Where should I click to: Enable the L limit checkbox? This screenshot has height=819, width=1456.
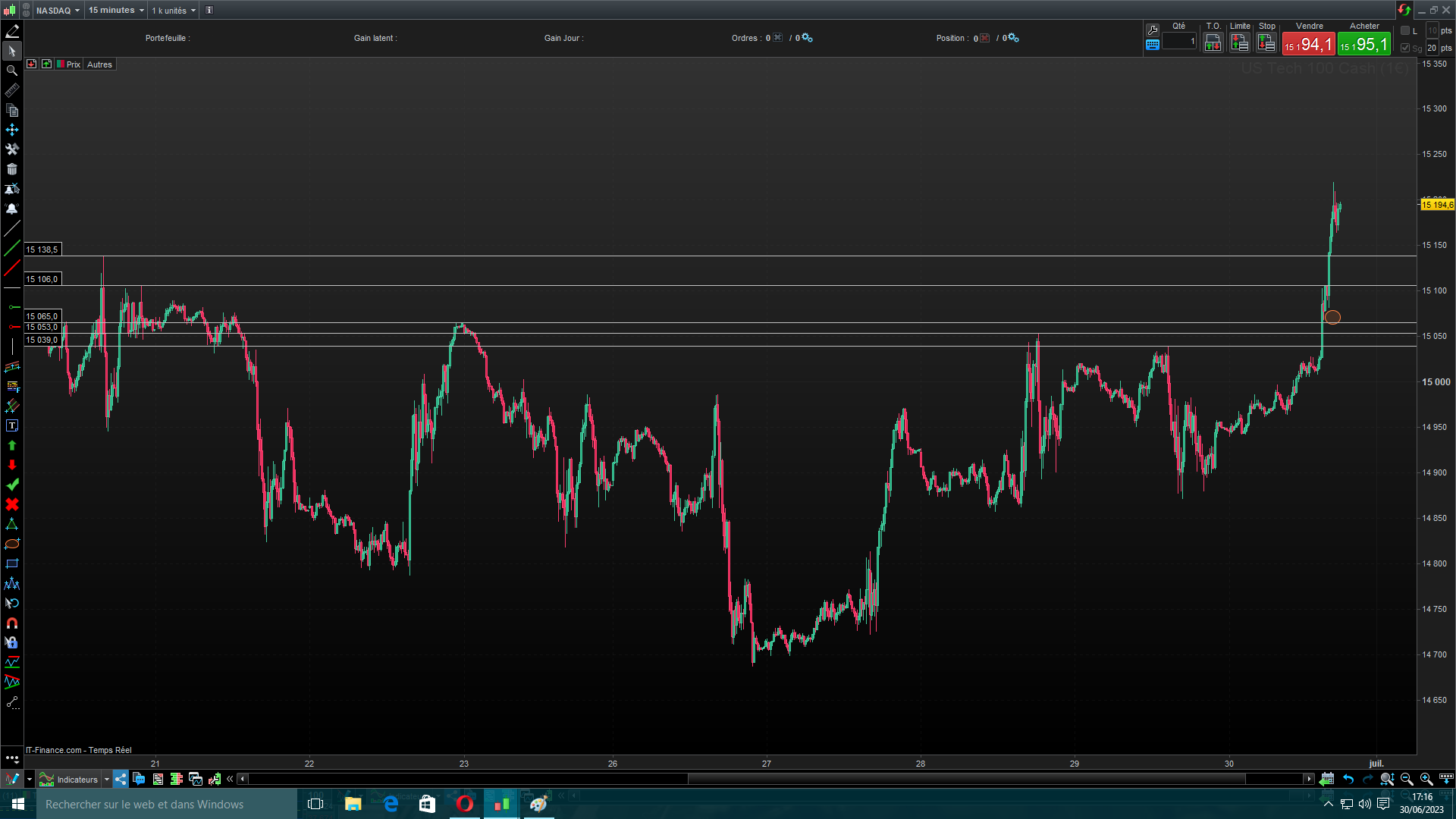1405,30
